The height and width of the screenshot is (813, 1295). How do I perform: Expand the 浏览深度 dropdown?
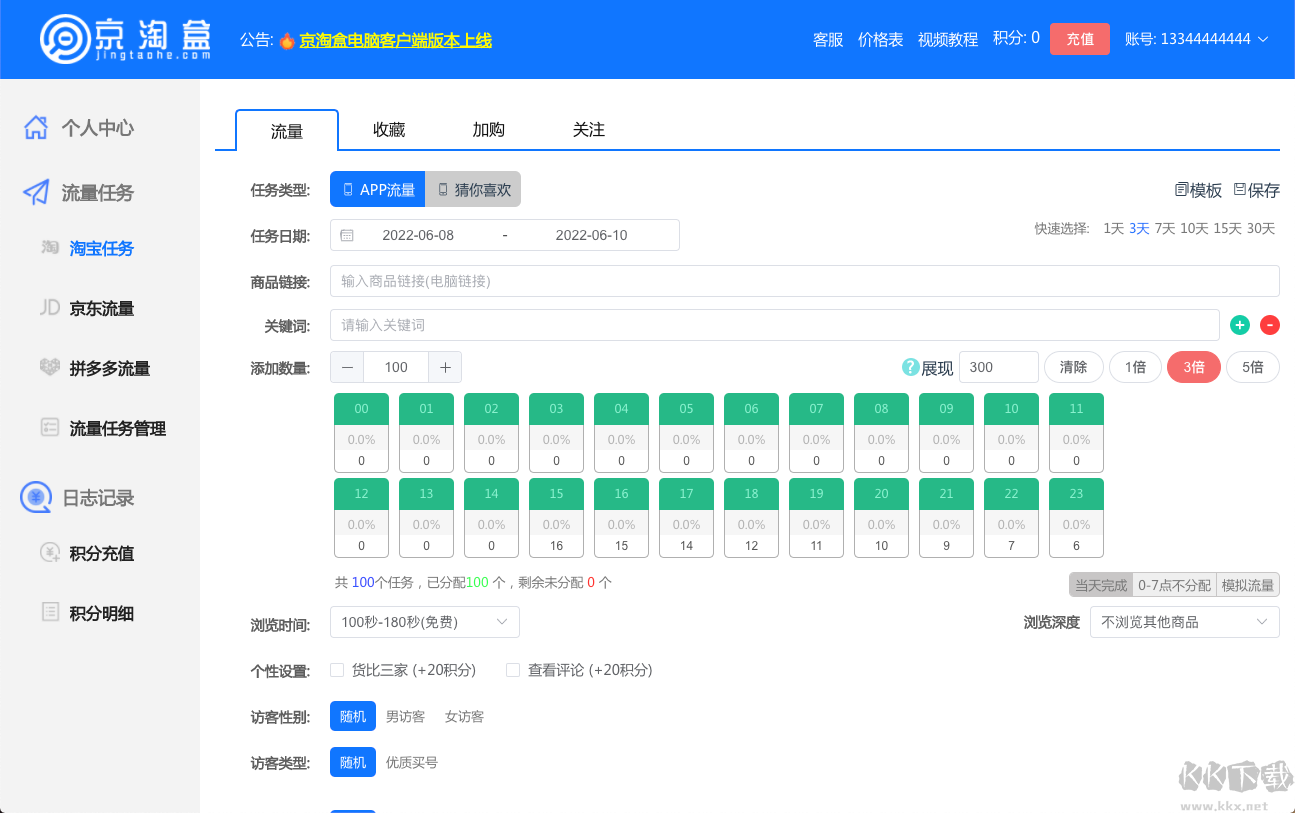click(1184, 622)
